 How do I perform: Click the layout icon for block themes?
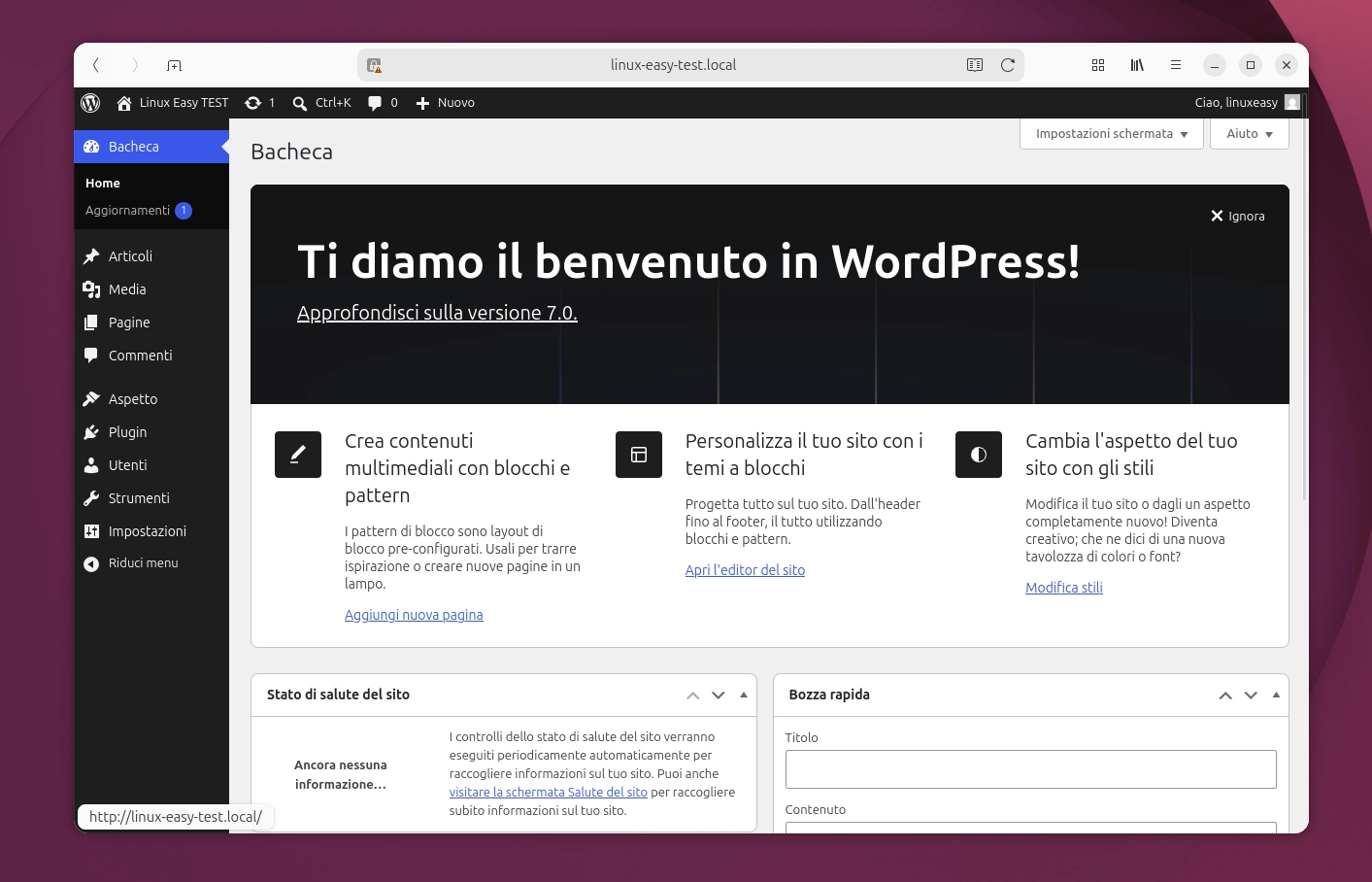coord(639,455)
